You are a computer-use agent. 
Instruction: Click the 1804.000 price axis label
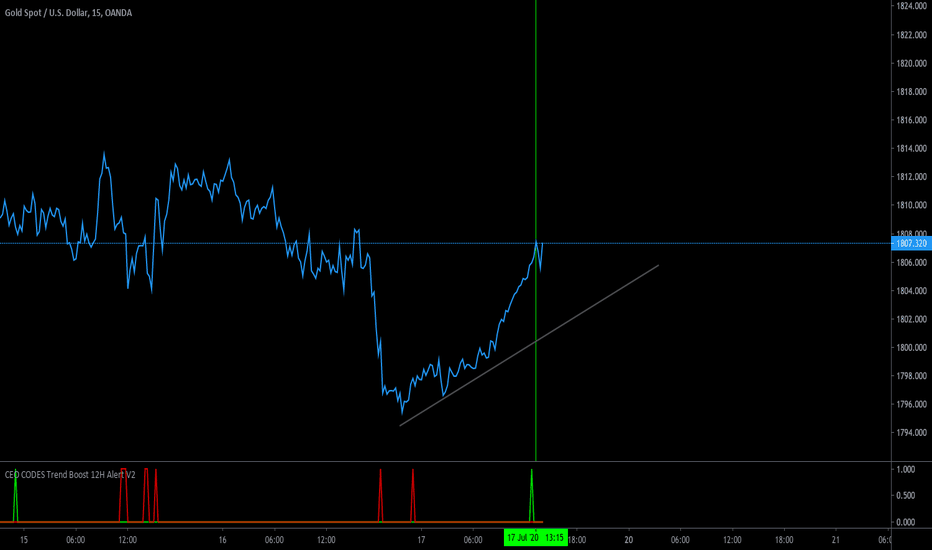912,291
